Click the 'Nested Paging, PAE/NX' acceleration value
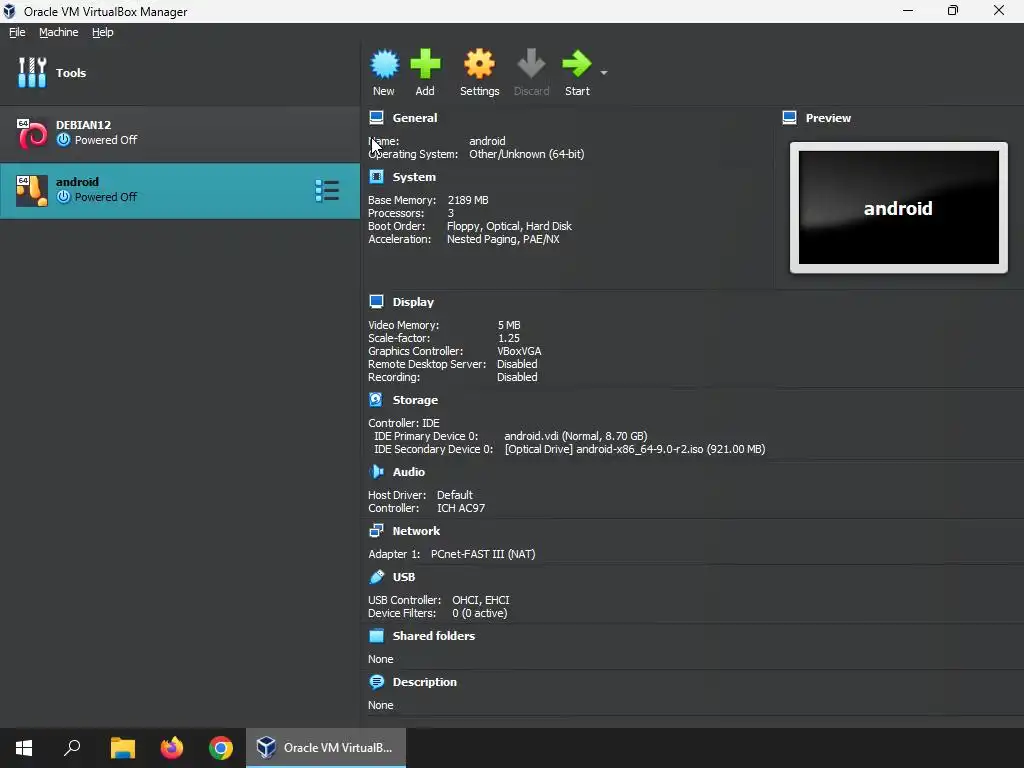The width and height of the screenshot is (1024, 768). (x=503, y=239)
